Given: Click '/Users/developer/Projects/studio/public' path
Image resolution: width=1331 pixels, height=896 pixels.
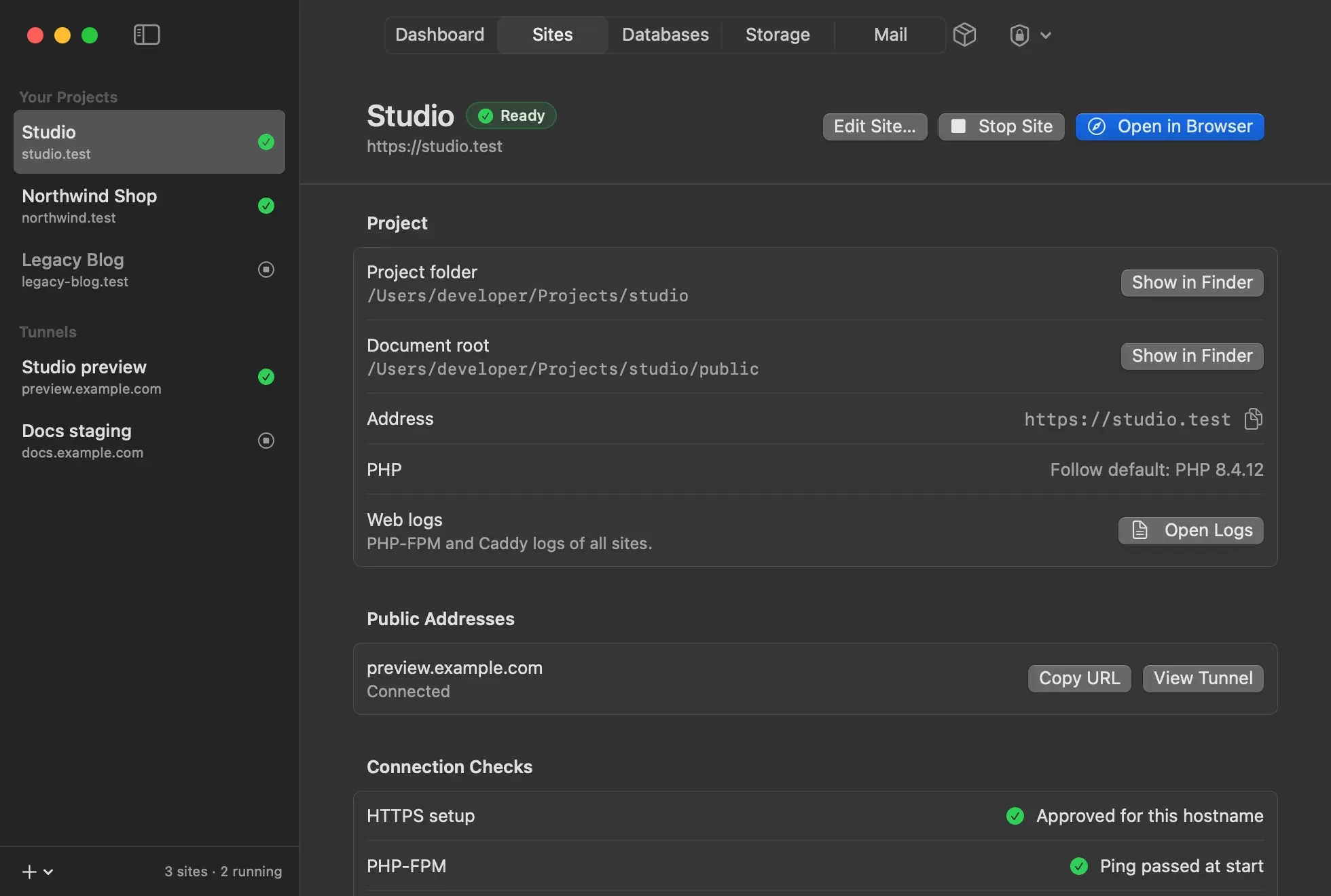Looking at the screenshot, I should [563, 369].
